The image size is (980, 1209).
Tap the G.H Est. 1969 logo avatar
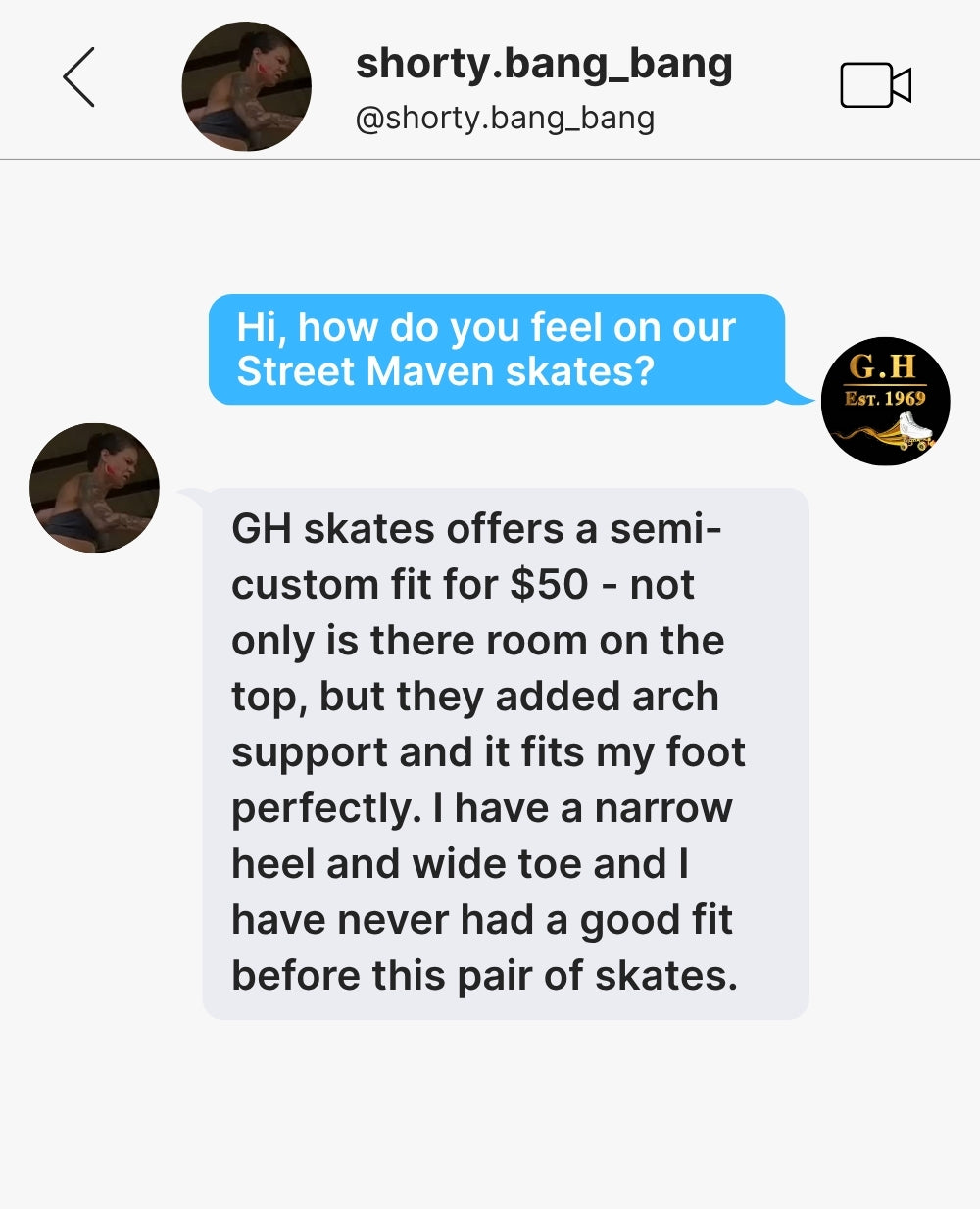point(885,401)
